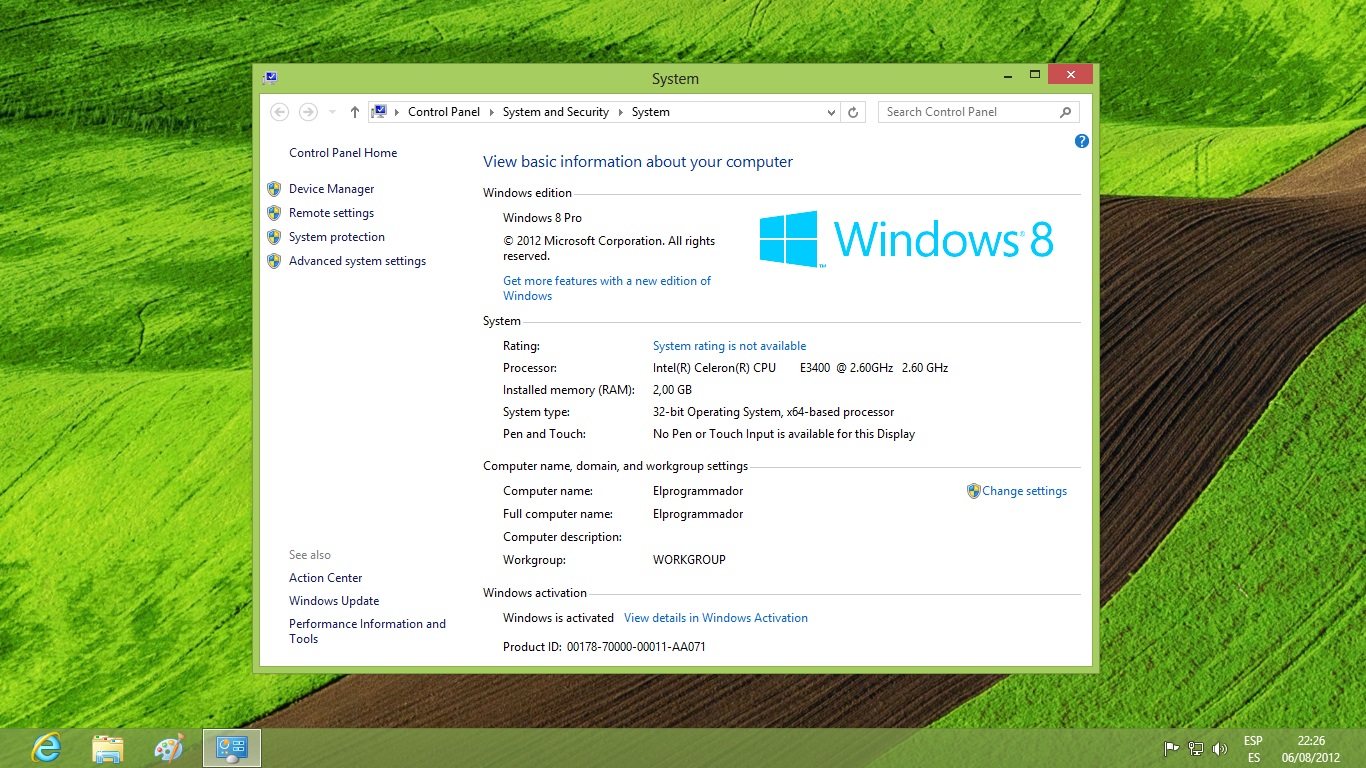Open Remote settings link

(x=332, y=213)
